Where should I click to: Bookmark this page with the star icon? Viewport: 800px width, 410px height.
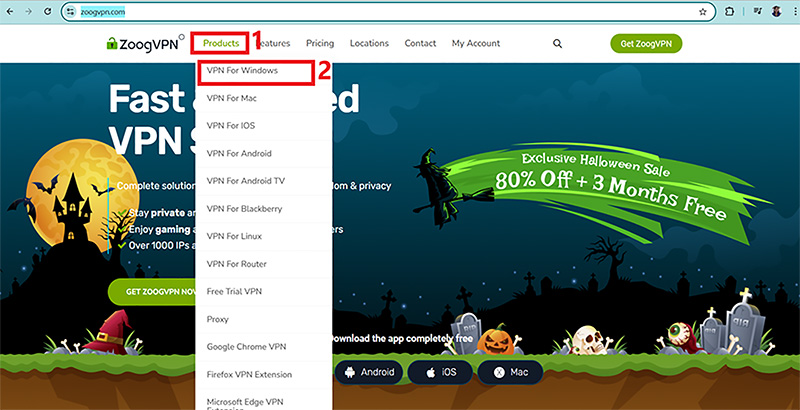tap(703, 12)
